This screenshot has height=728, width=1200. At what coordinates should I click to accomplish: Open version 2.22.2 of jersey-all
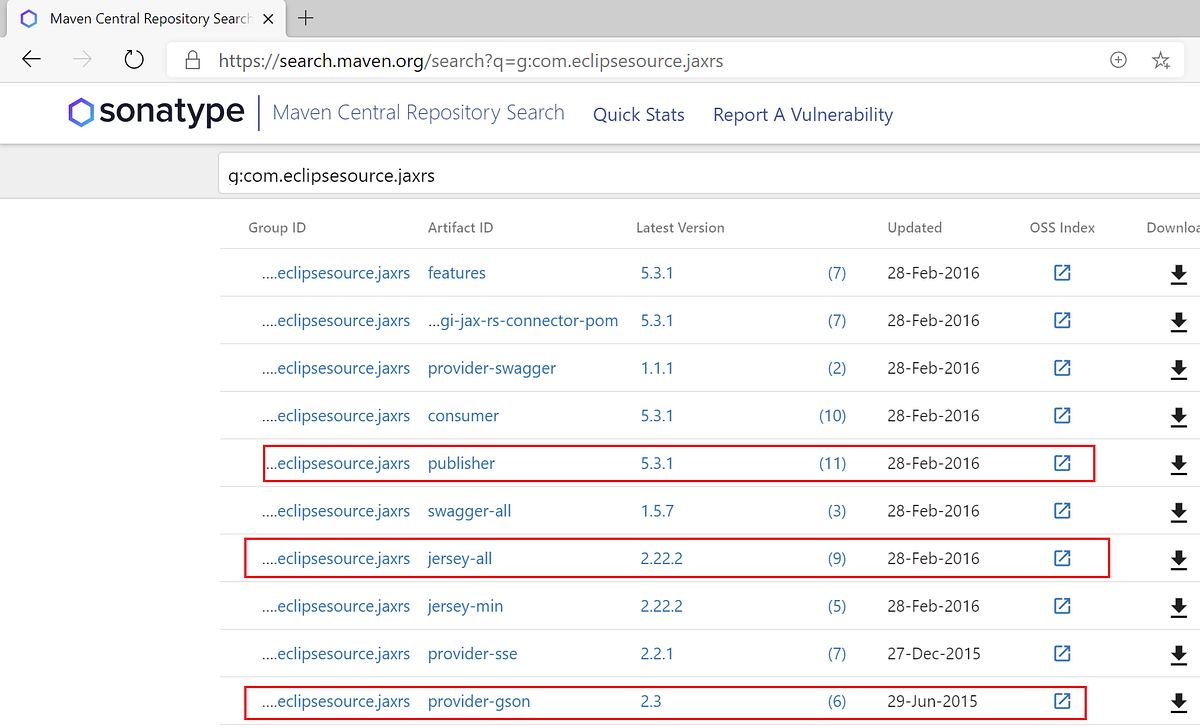[662, 558]
